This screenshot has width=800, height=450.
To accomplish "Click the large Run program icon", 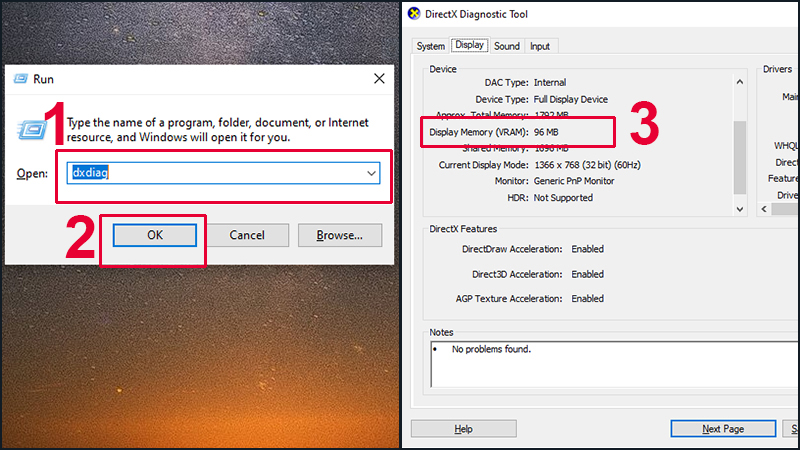I will coord(32,130).
